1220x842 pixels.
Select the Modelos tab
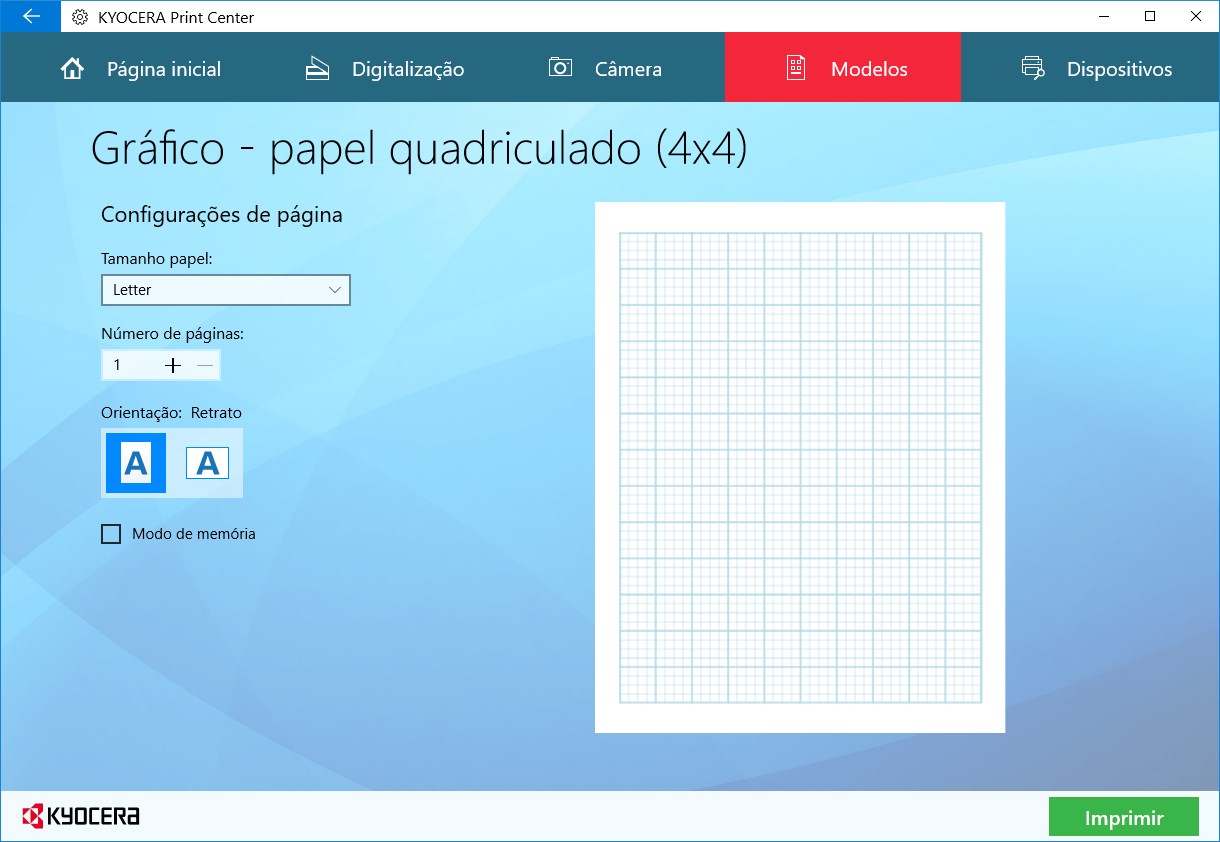pos(843,68)
